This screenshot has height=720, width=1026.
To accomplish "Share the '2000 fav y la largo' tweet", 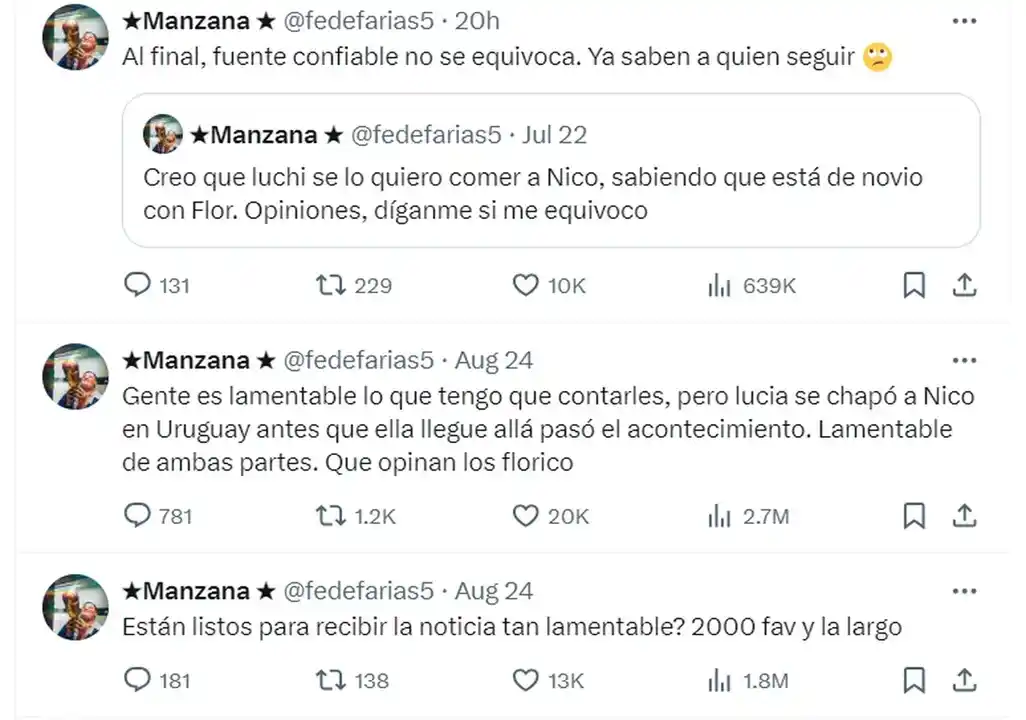I will [964, 681].
